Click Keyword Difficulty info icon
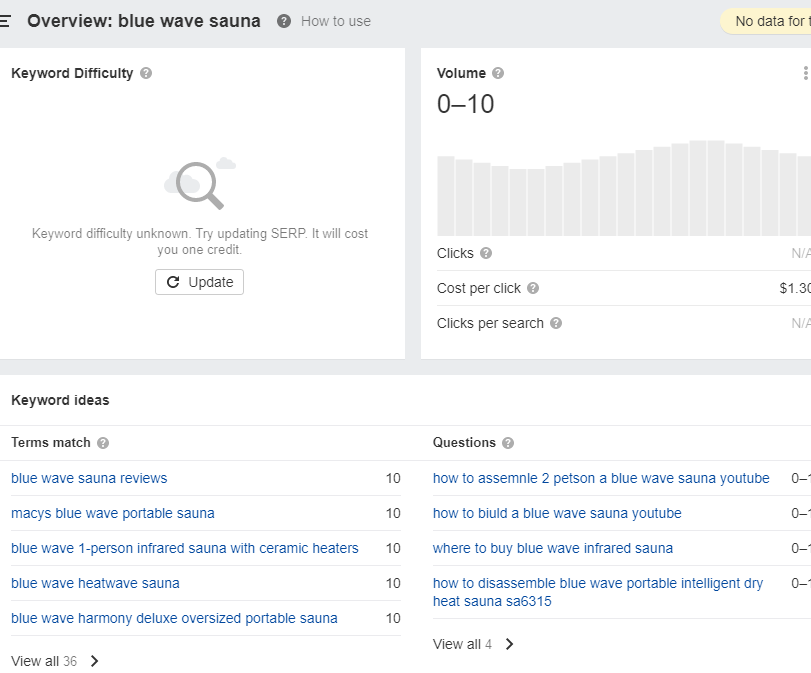811x673 pixels. click(x=146, y=73)
